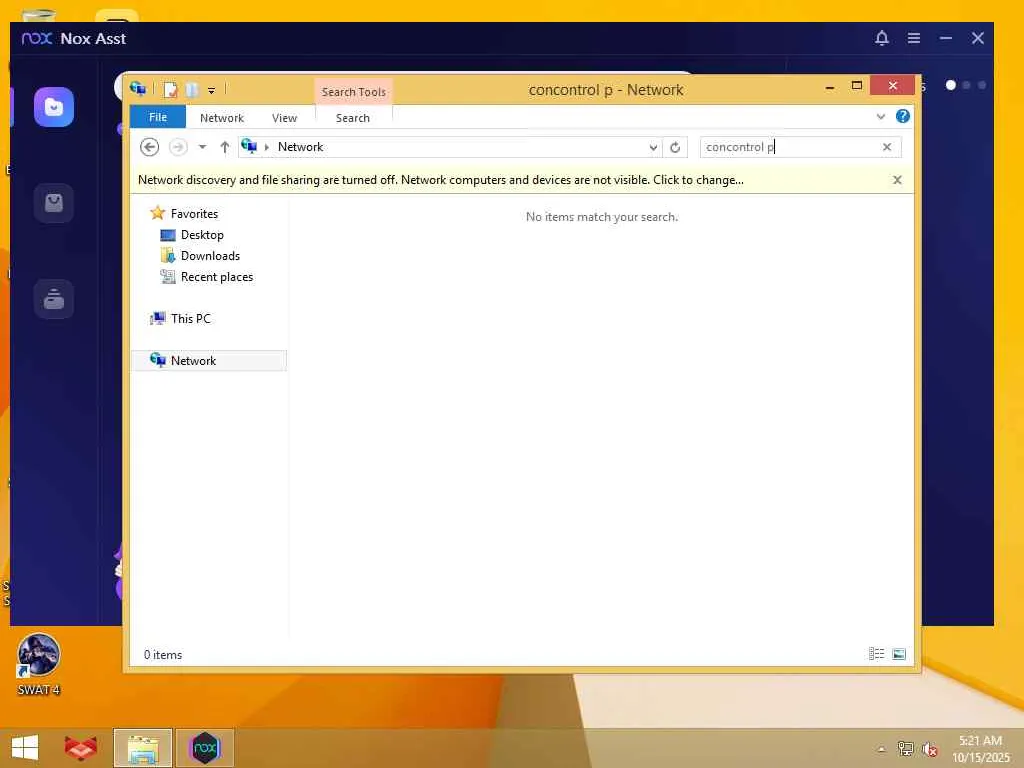Go back with the Back arrow button
This screenshot has width=1024, height=768.
tap(150, 147)
